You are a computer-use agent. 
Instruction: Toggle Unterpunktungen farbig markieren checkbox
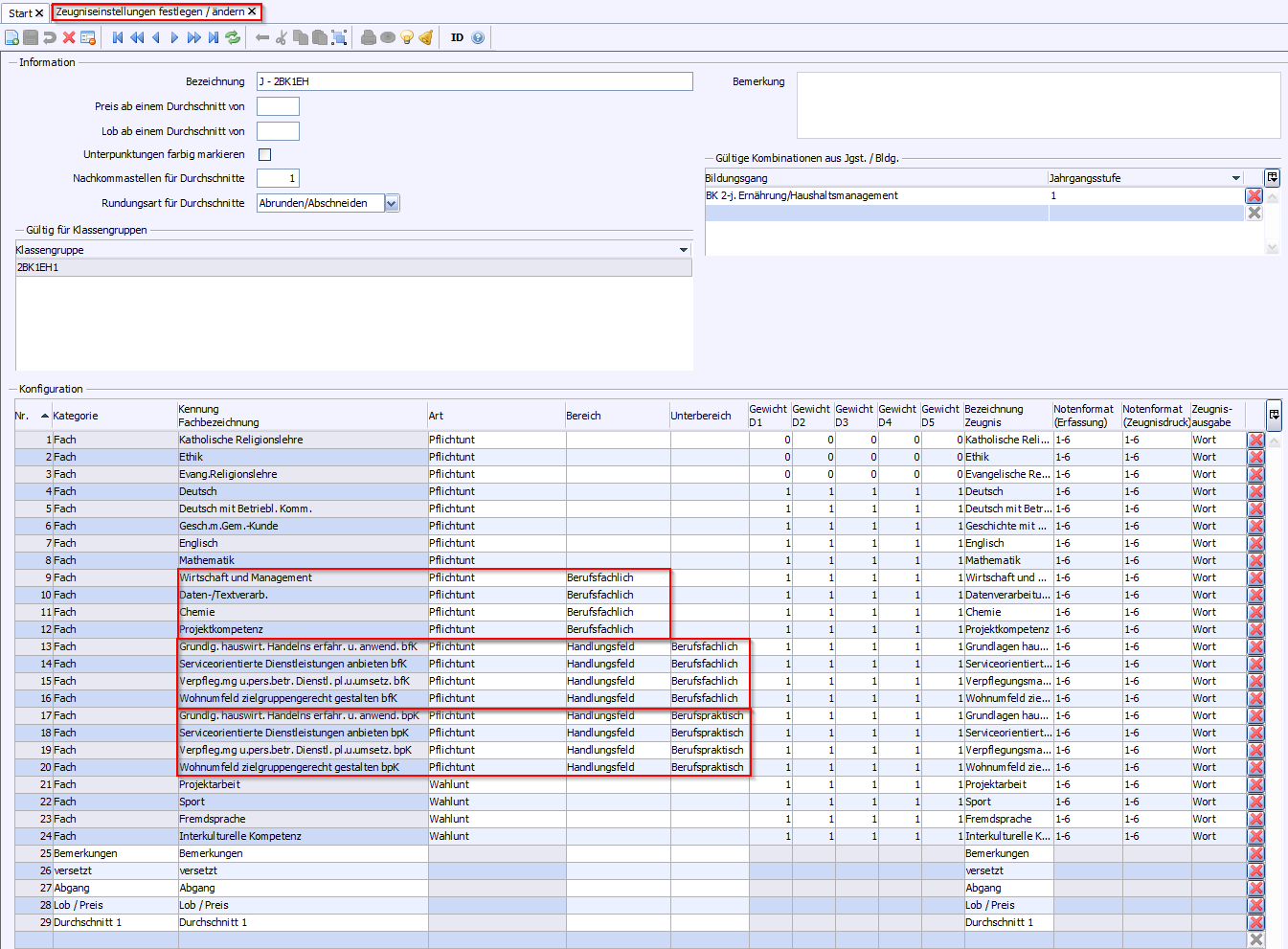pos(265,154)
